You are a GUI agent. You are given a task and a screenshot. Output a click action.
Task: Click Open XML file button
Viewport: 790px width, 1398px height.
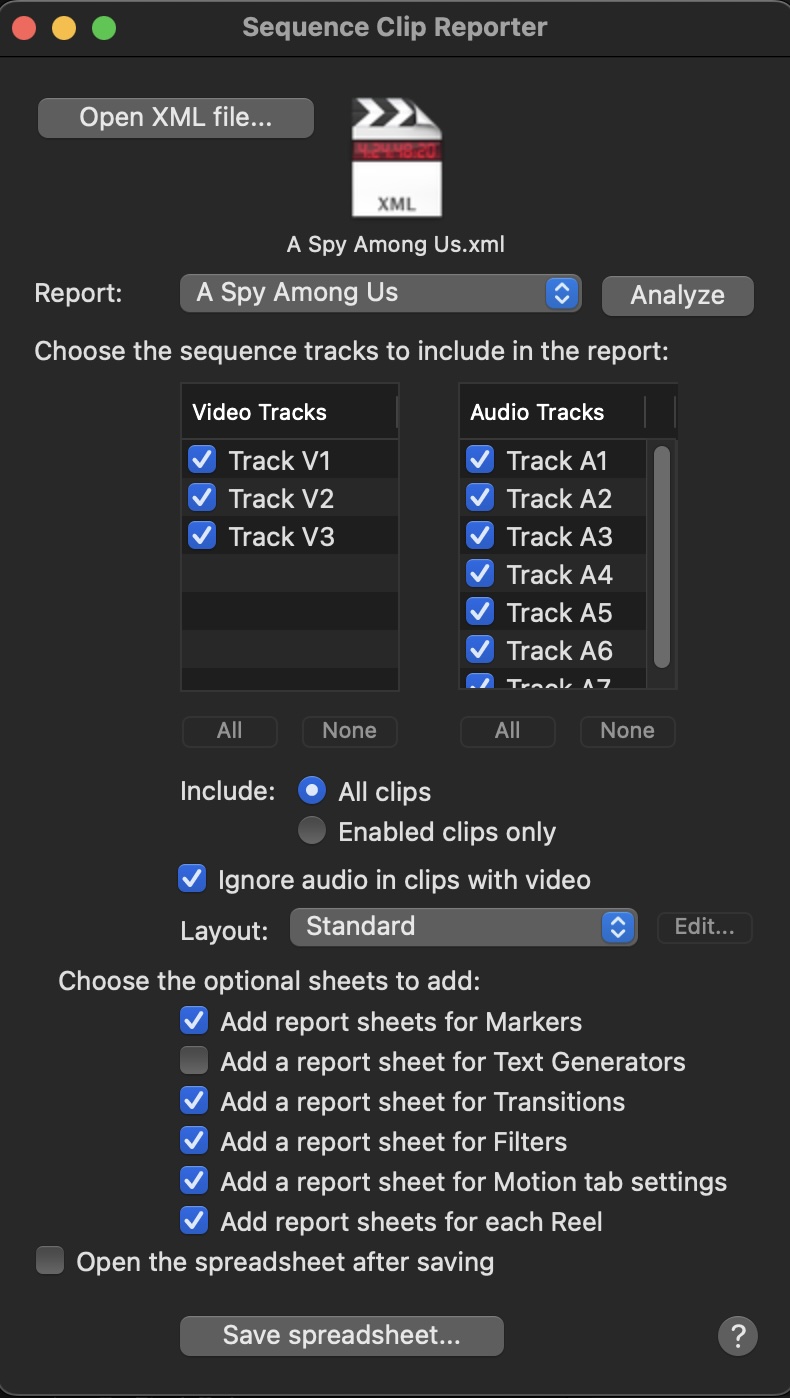point(175,117)
